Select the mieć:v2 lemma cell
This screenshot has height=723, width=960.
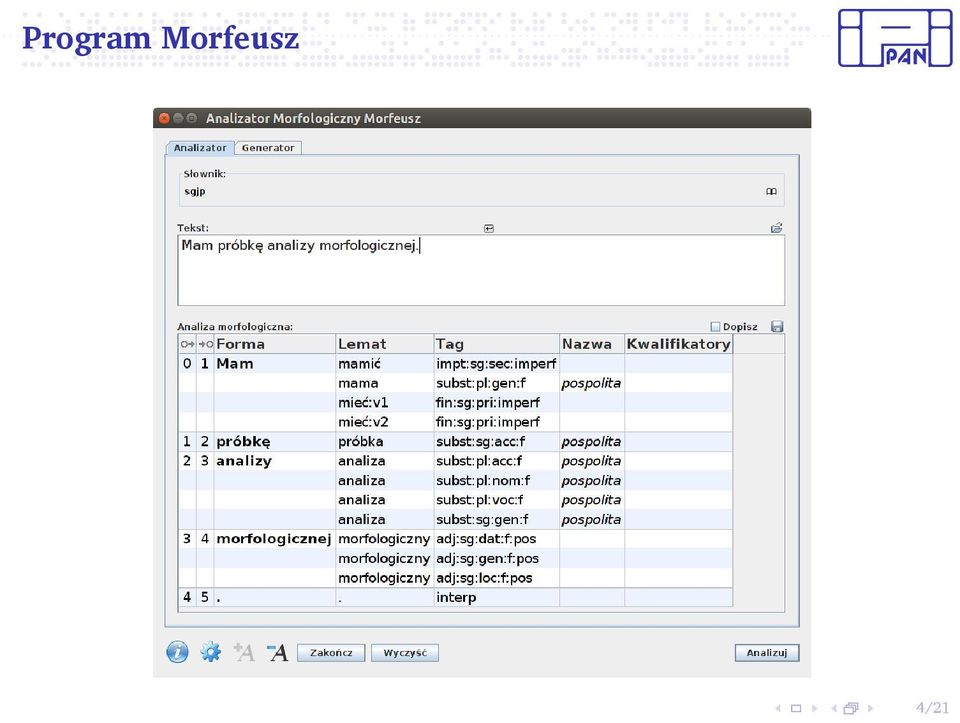click(x=384, y=422)
